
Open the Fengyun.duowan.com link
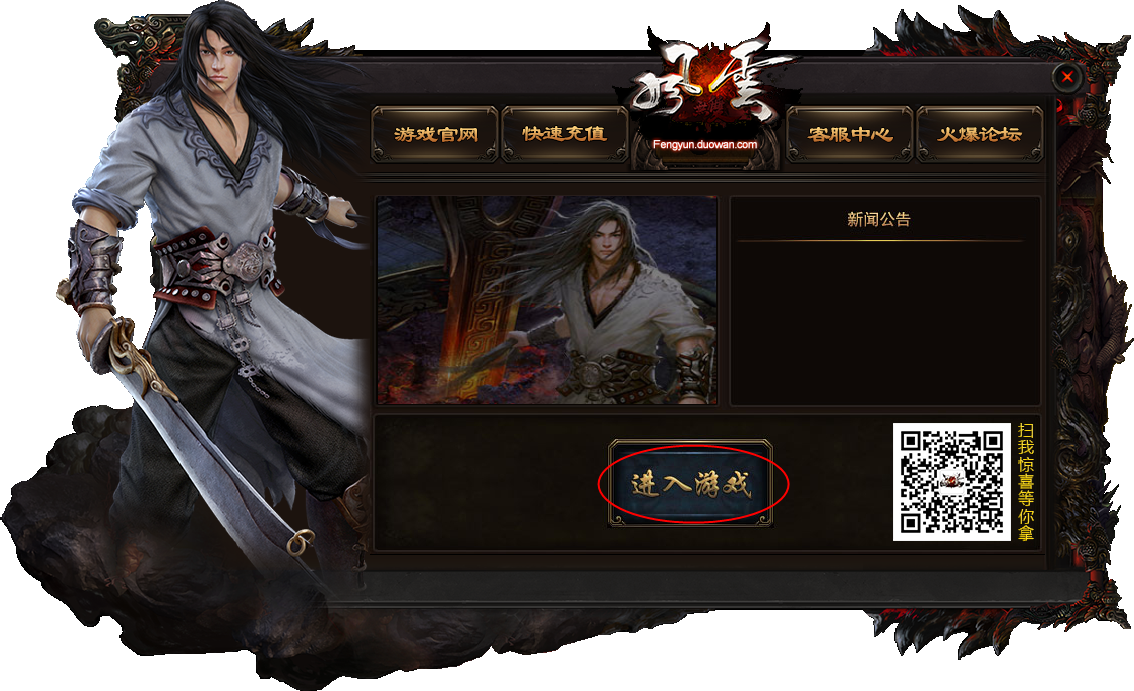click(x=705, y=144)
